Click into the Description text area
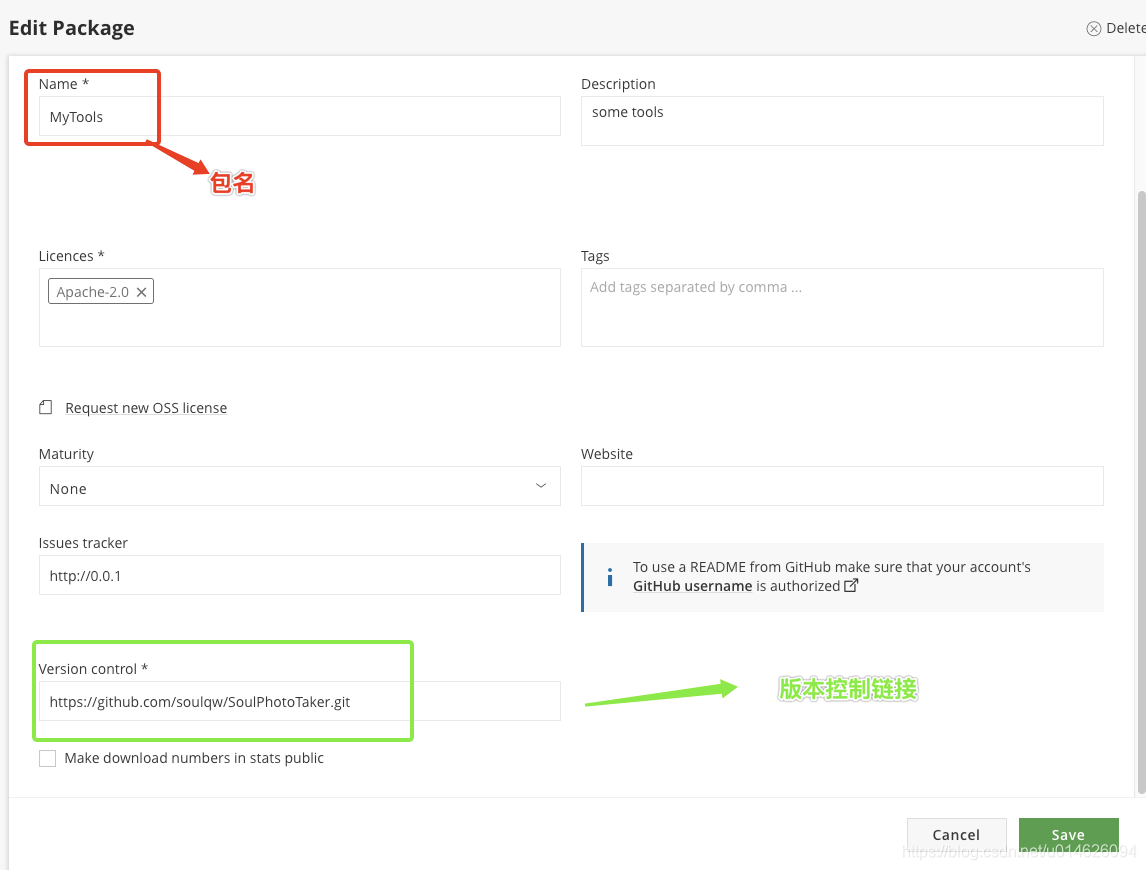 pos(842,121)
